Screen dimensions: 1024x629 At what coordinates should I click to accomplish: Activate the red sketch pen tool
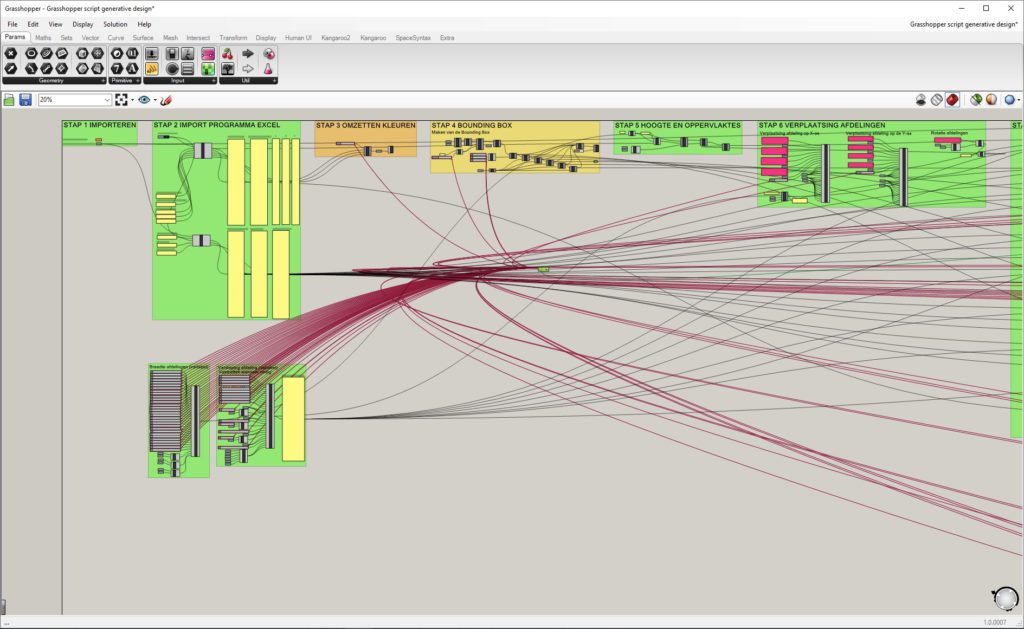coord(166,100)
